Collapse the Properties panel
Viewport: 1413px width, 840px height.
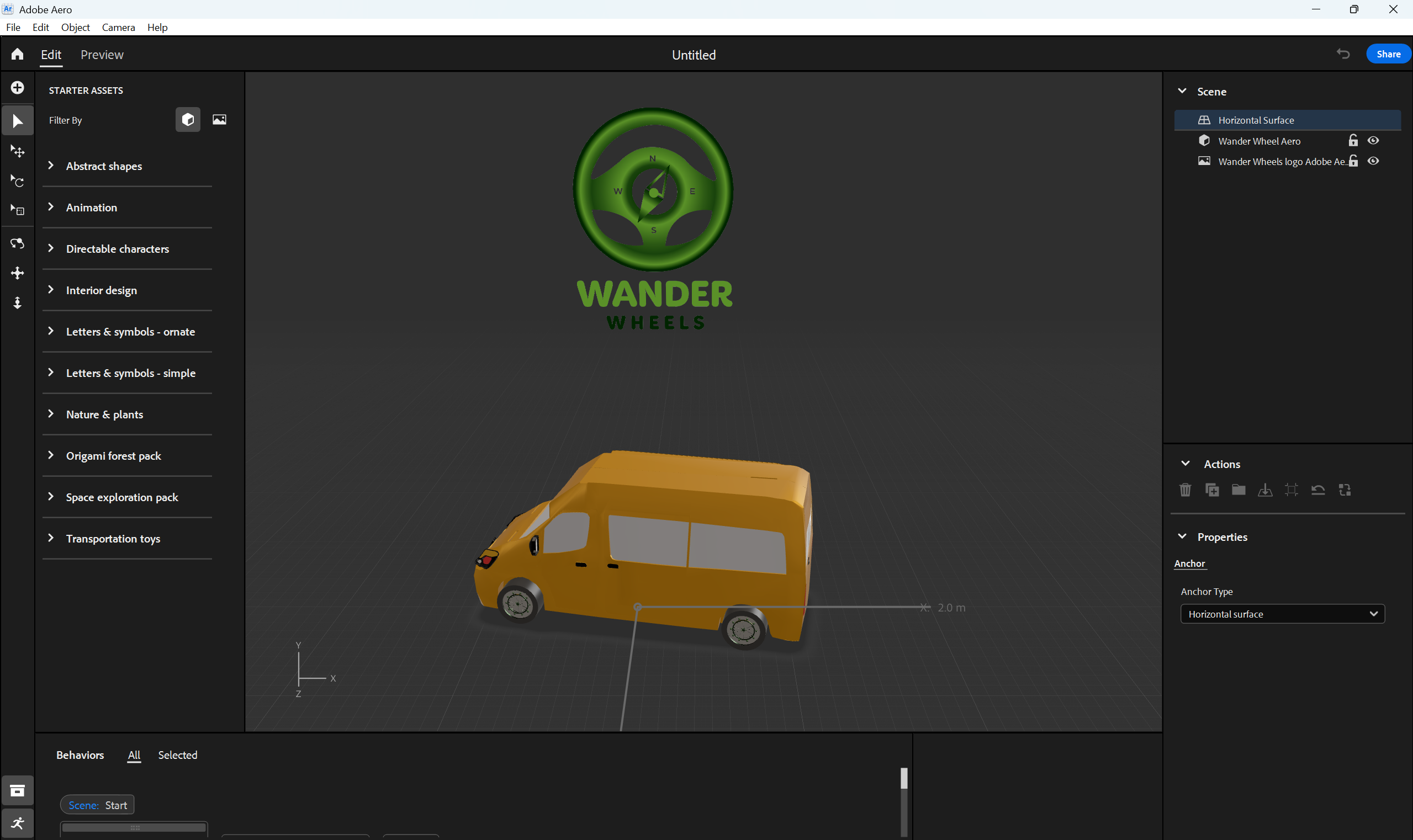coord(1182,536)
